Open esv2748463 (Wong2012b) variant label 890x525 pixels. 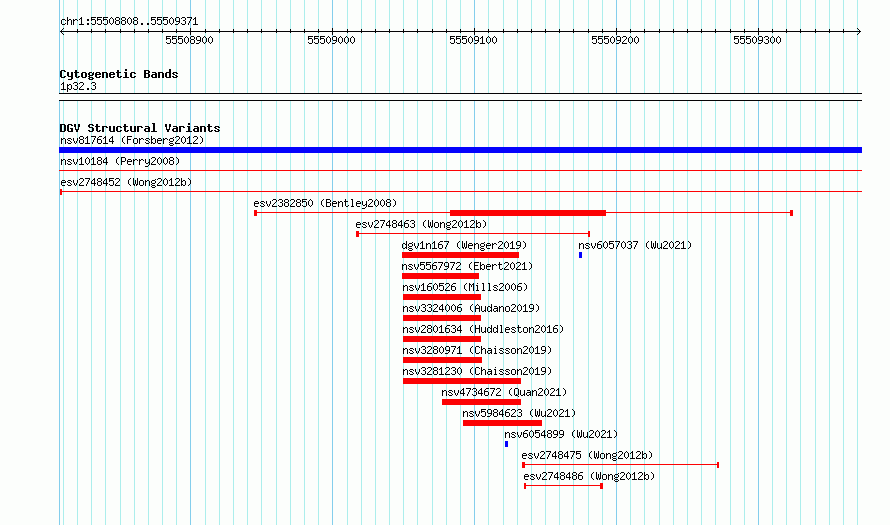tap(421, 224)
